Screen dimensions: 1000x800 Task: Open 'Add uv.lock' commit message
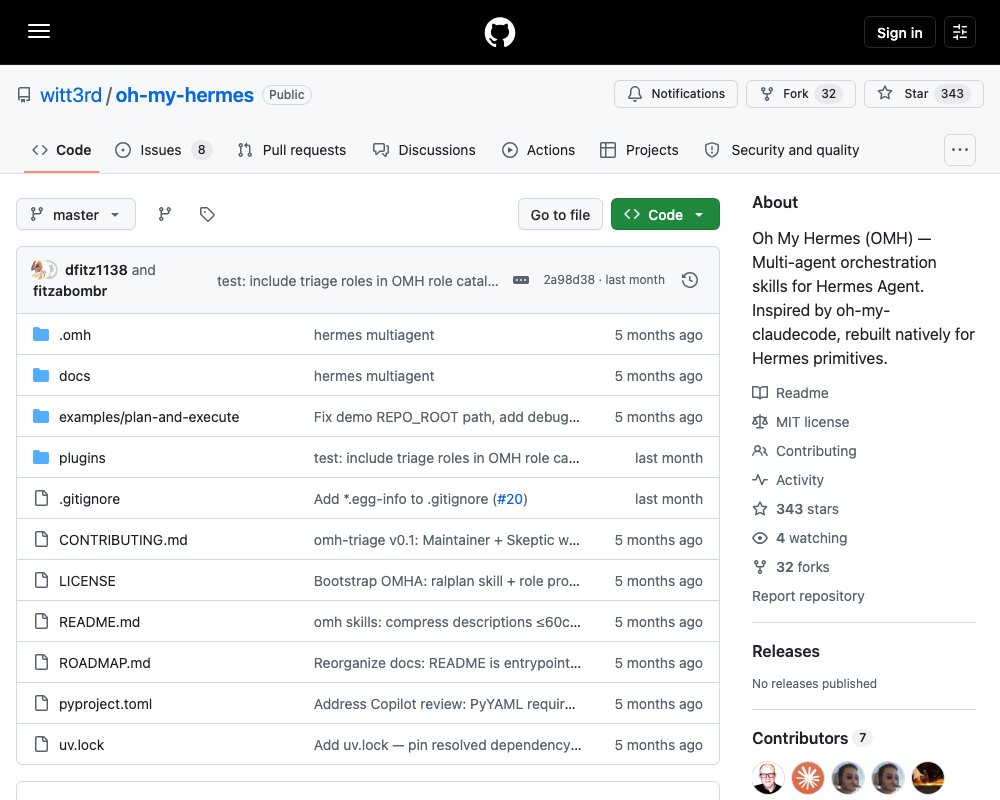point(447,745)
